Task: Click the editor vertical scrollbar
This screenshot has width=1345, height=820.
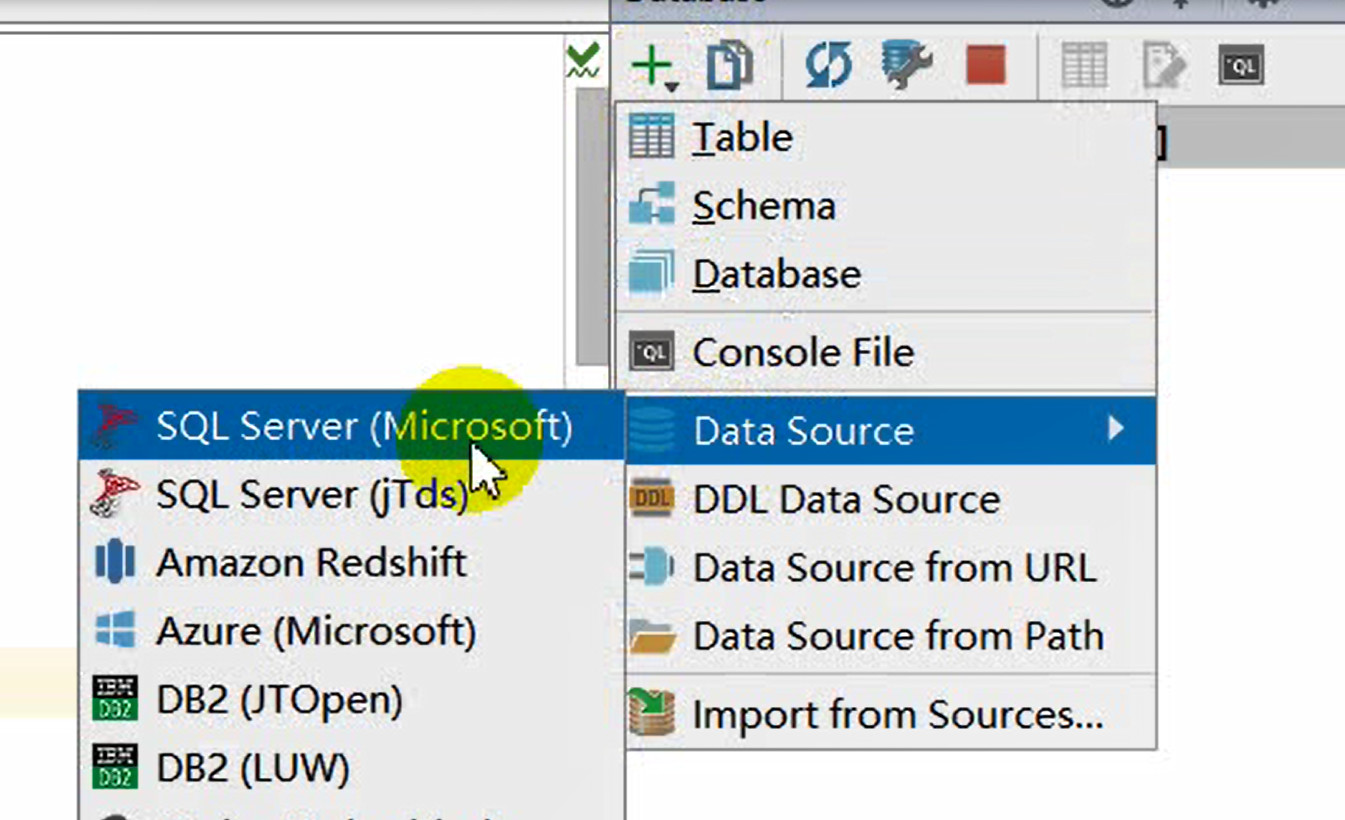Action: pyautogui.click(x=592, y=225)
